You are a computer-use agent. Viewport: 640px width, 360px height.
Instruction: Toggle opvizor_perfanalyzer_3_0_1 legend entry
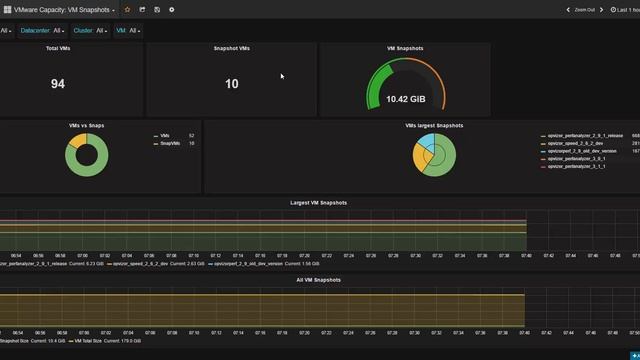coord(576,159)
